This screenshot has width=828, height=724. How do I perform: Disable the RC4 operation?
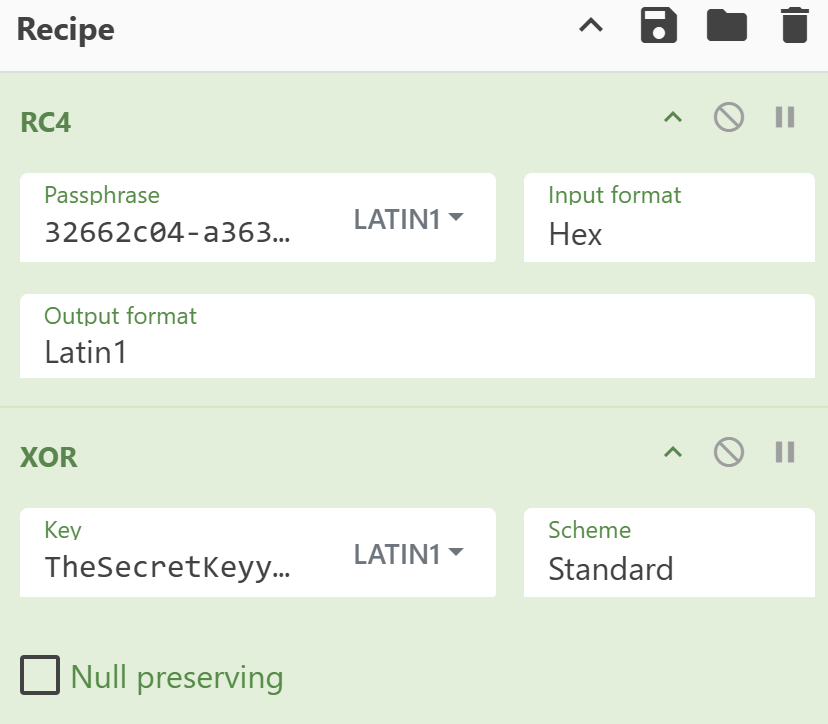(729, 118)
